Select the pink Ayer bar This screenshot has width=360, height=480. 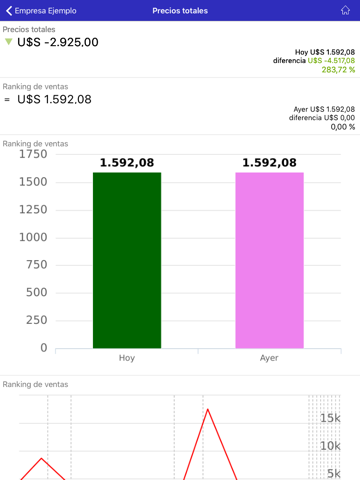(269, 260)
